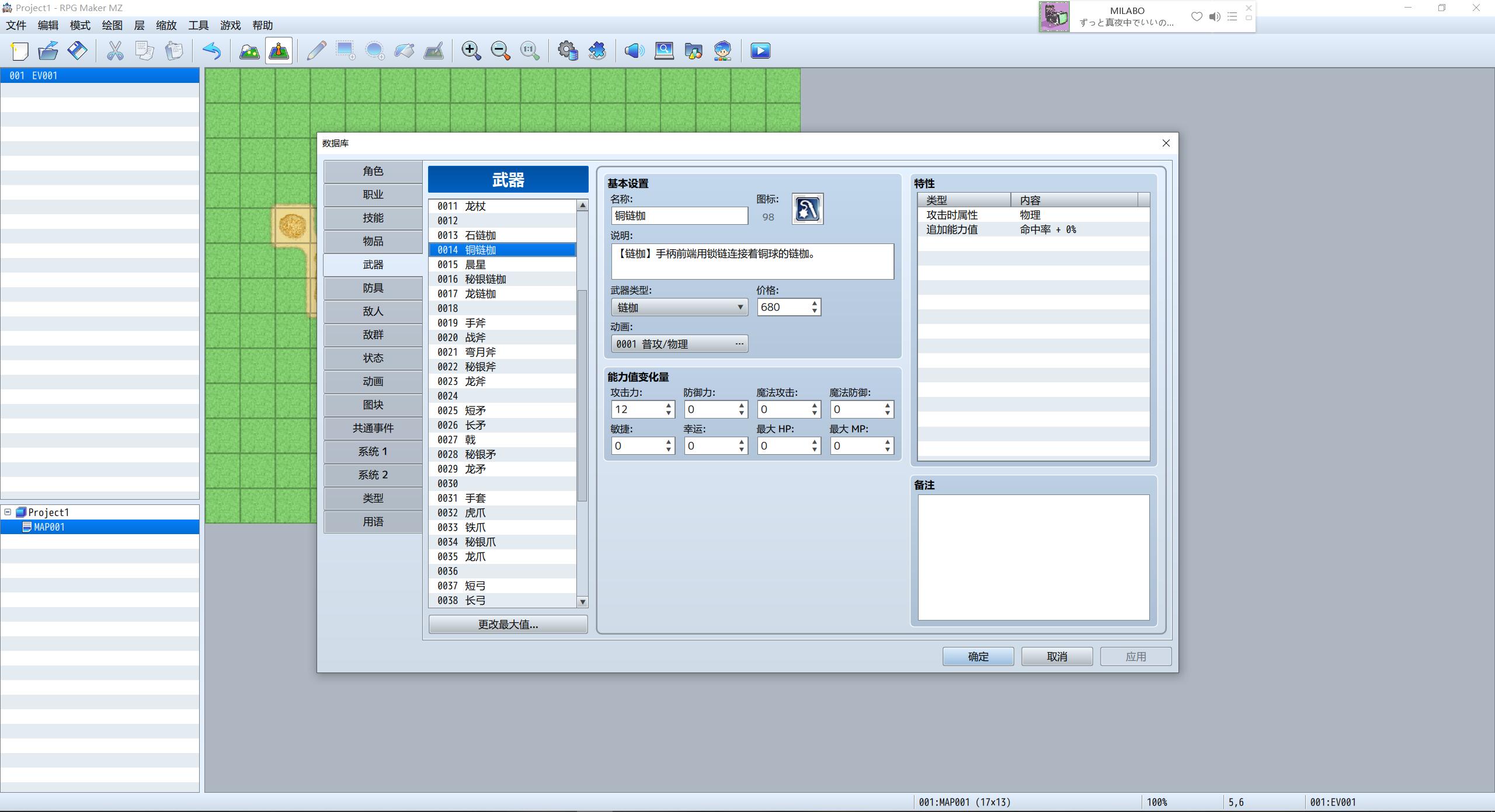Click the weapon list scroll down arrow

click(x=582, y=602)
